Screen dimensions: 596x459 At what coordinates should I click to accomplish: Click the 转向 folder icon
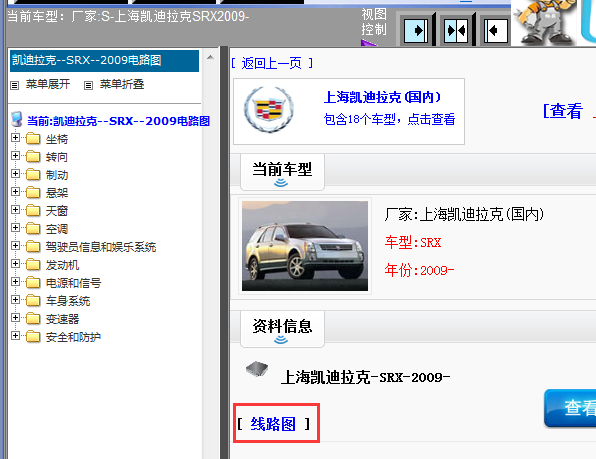tap(33, 157)
